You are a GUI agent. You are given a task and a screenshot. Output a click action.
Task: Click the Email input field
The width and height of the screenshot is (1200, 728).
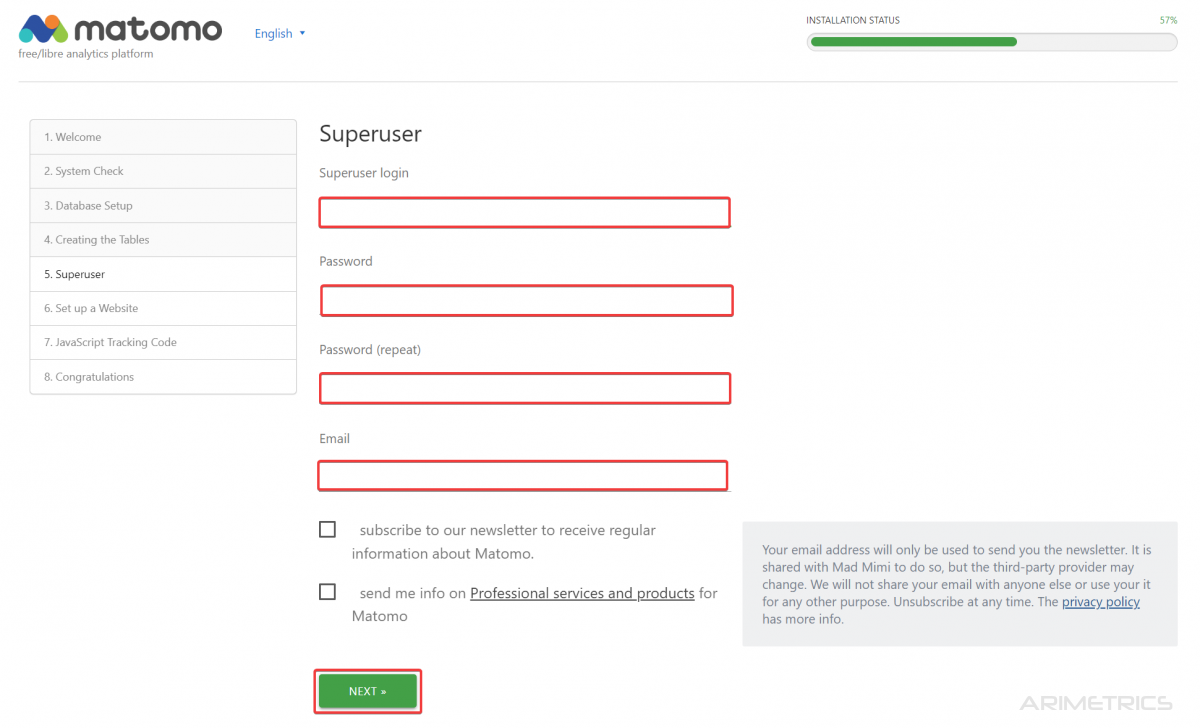[522, 476]
